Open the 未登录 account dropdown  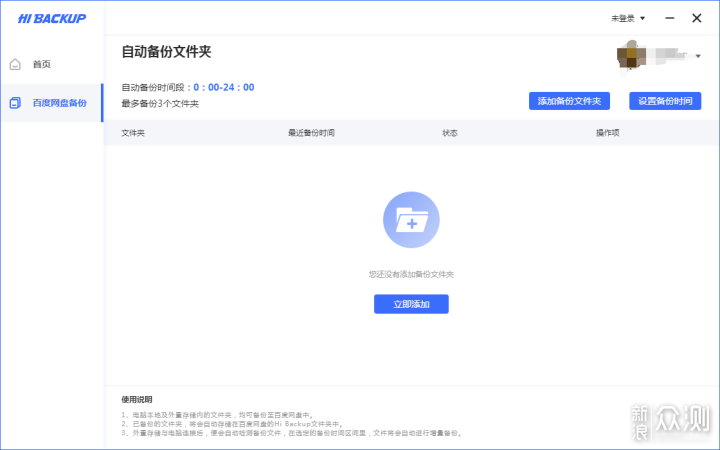click(628, 18)
